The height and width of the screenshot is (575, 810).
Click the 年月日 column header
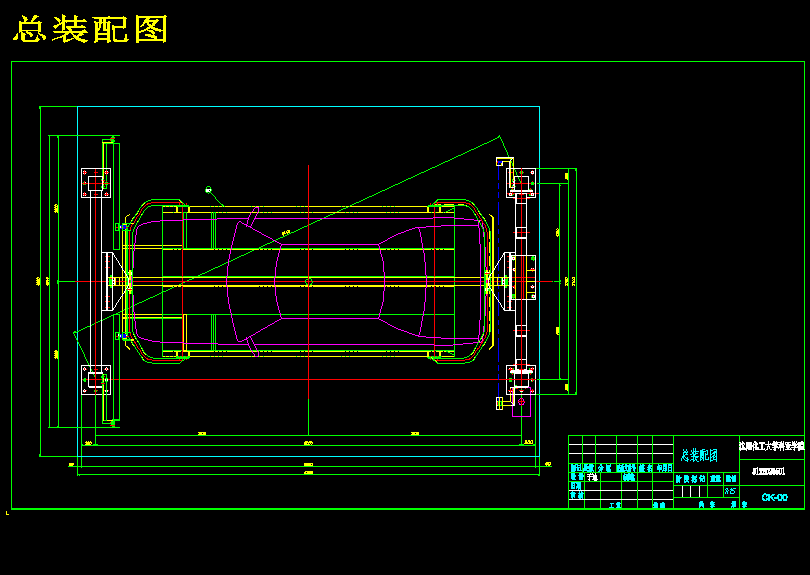[664, 468]
